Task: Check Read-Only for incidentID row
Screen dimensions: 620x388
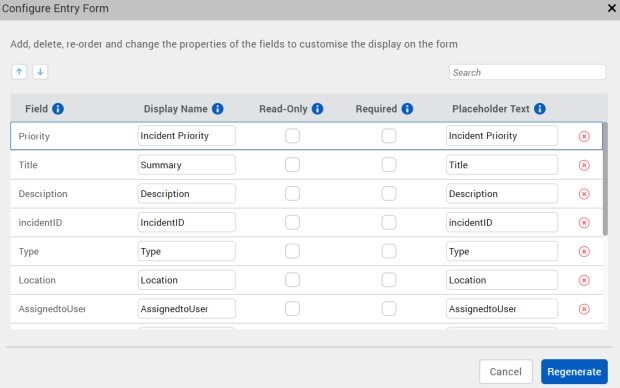Action: (293, 222)
